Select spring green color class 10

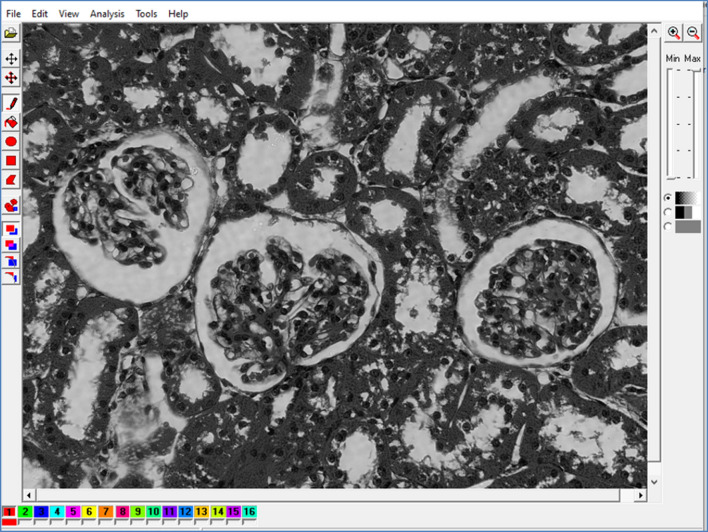click(x=154, y=512)
